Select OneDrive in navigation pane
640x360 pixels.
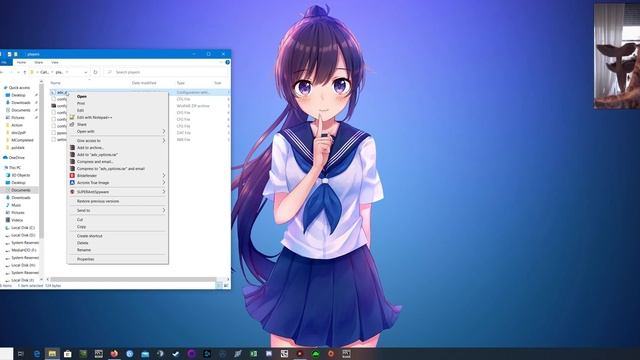17,158
